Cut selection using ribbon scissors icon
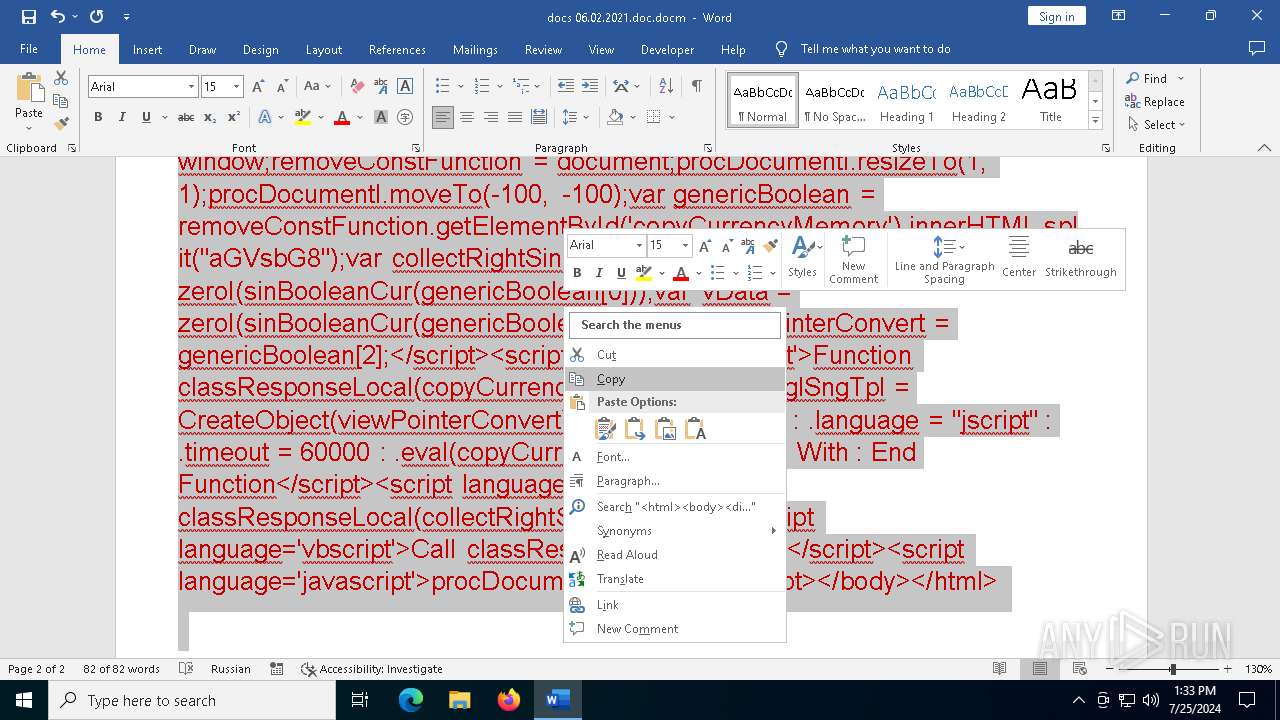This screenshot has height=720, width=1280. 61,78
